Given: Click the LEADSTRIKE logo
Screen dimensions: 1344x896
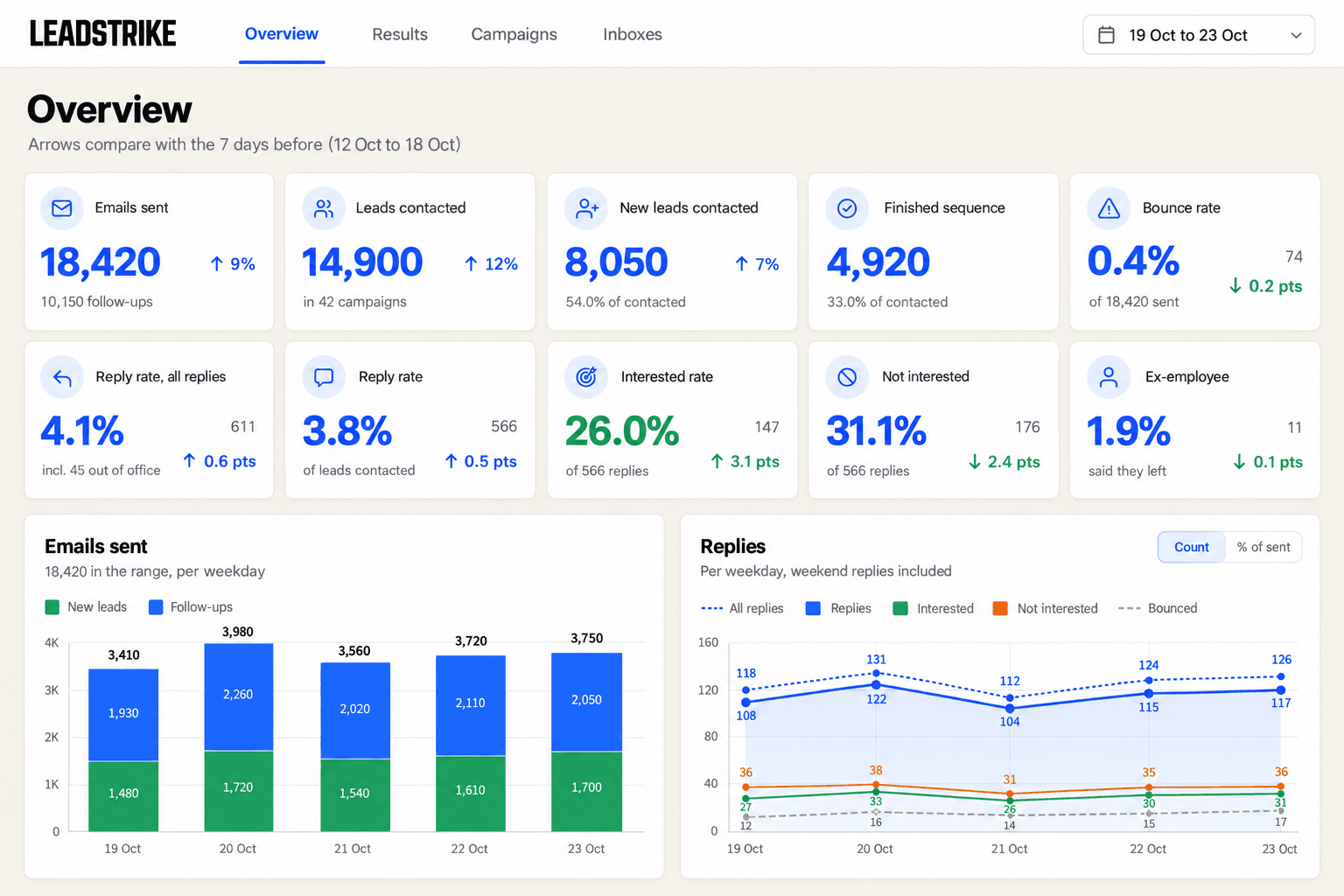Looking at the screenshot, I should [103, 34].
